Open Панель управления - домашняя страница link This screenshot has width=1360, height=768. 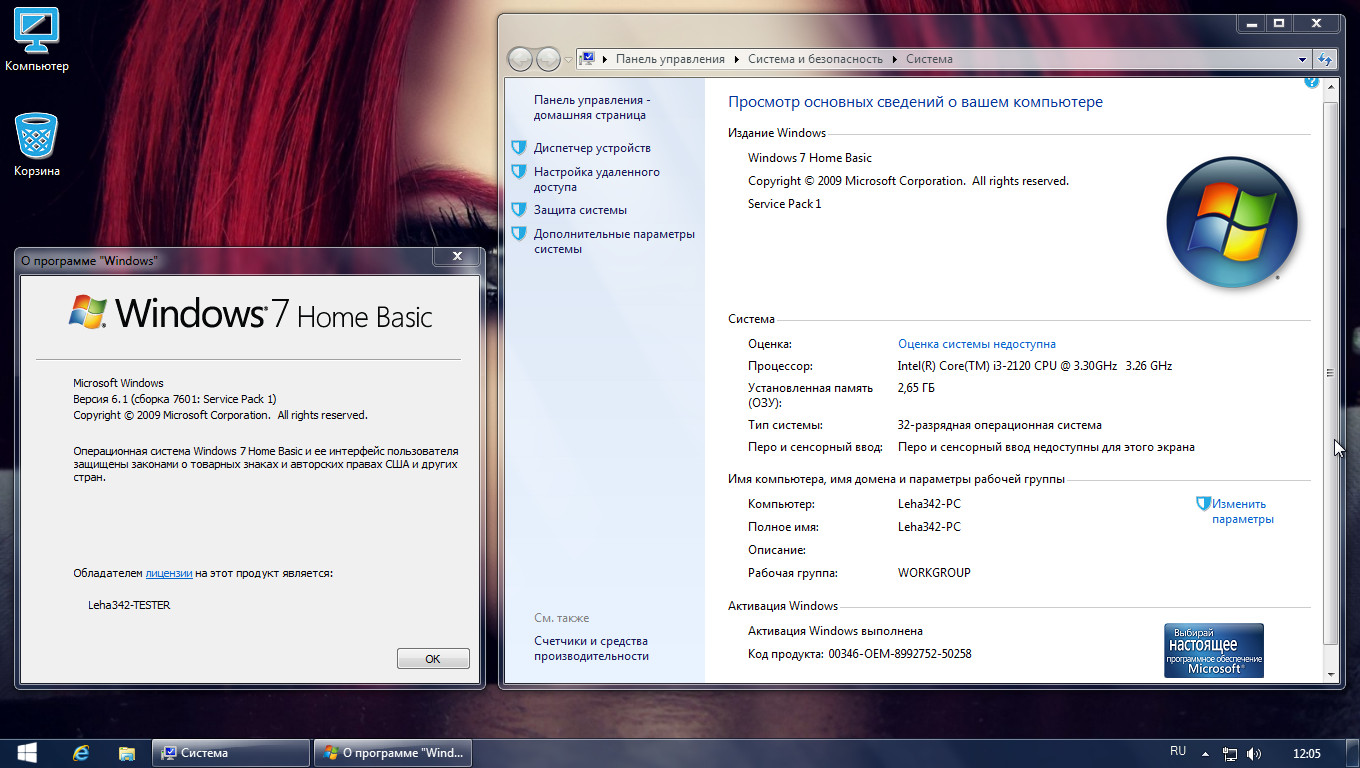[x=592, y=108]
